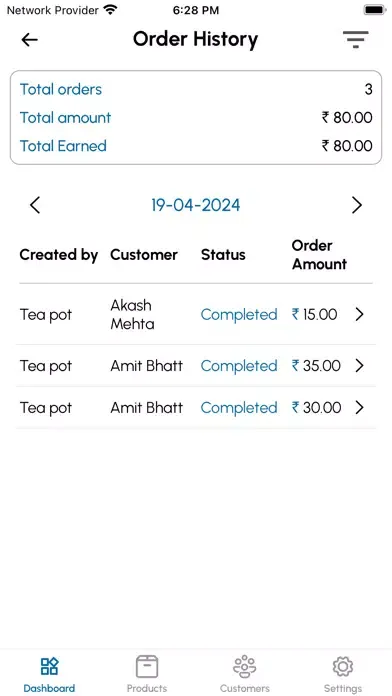Image resolution: width=392 pixels, height=696 pixels.
Task: Tap the Status column header
Action: [x=223, y=255]
